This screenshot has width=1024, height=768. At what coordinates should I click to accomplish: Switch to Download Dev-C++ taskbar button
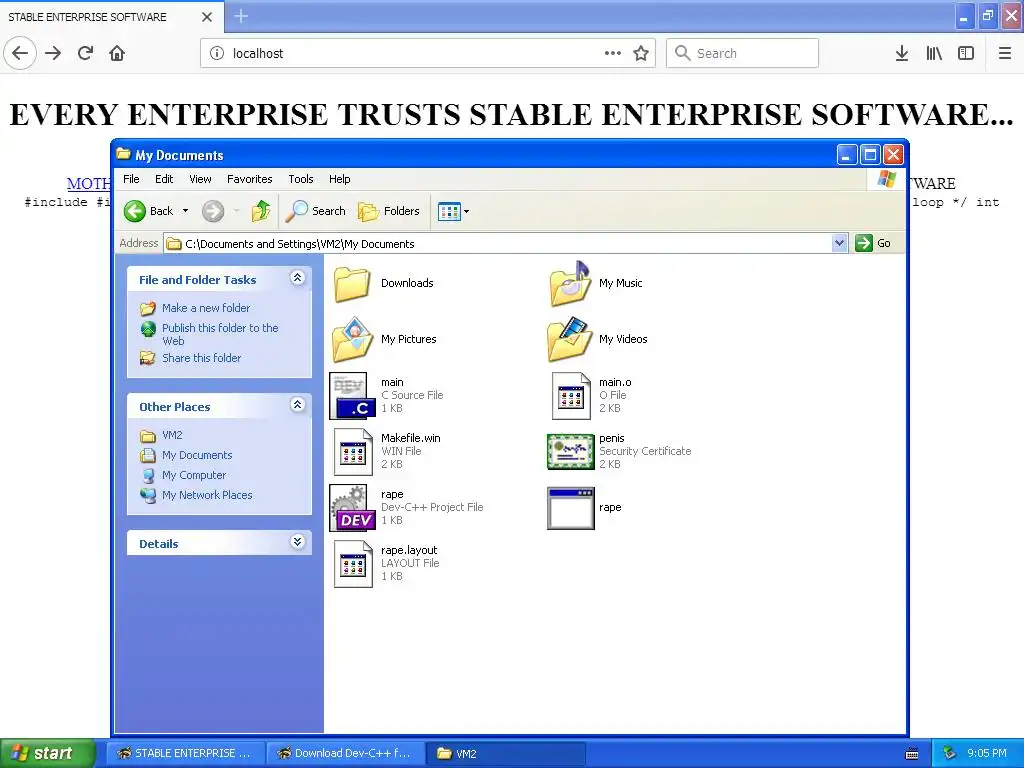click(345, 753)
